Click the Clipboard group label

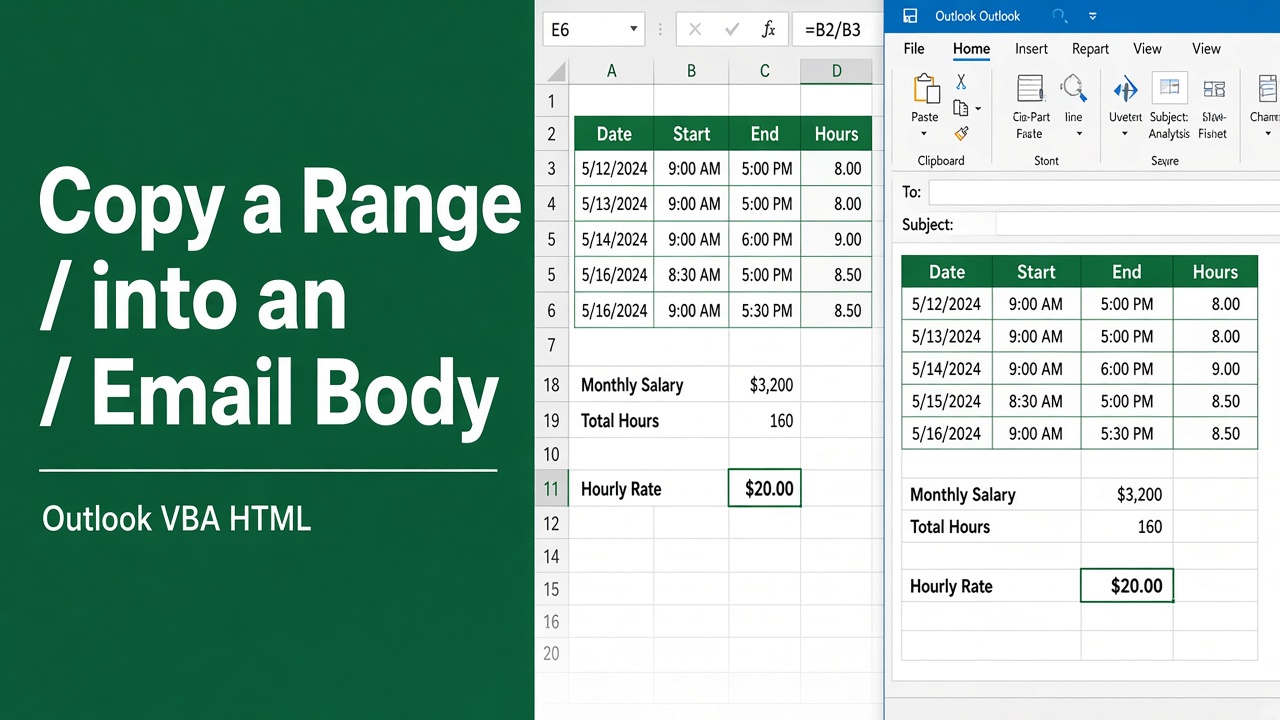[x=941, y=160]
